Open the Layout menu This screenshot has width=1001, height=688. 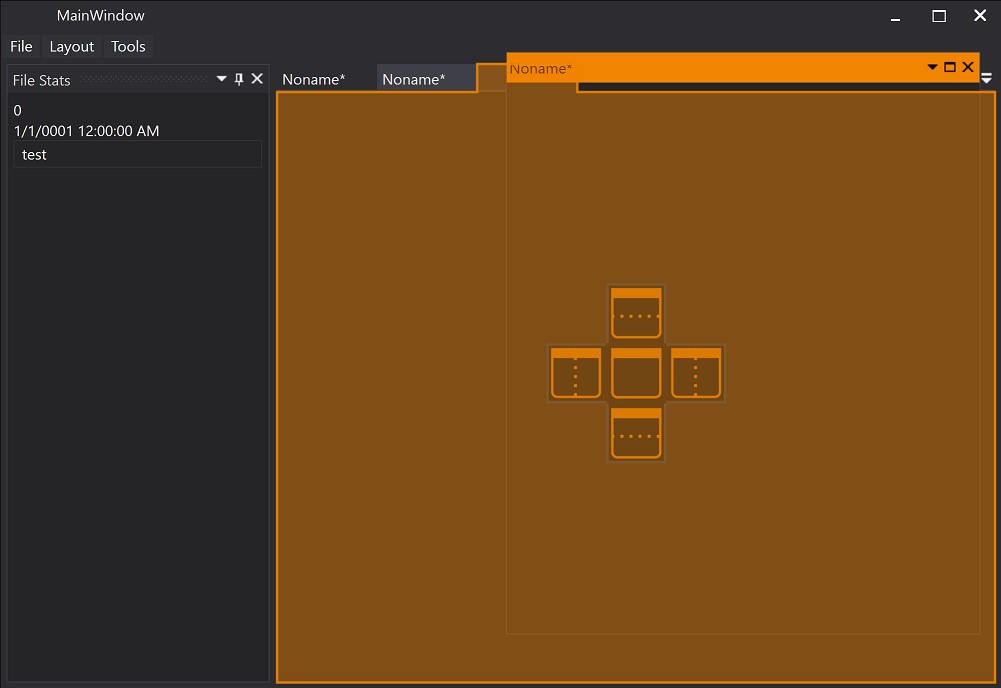point(72,47)
